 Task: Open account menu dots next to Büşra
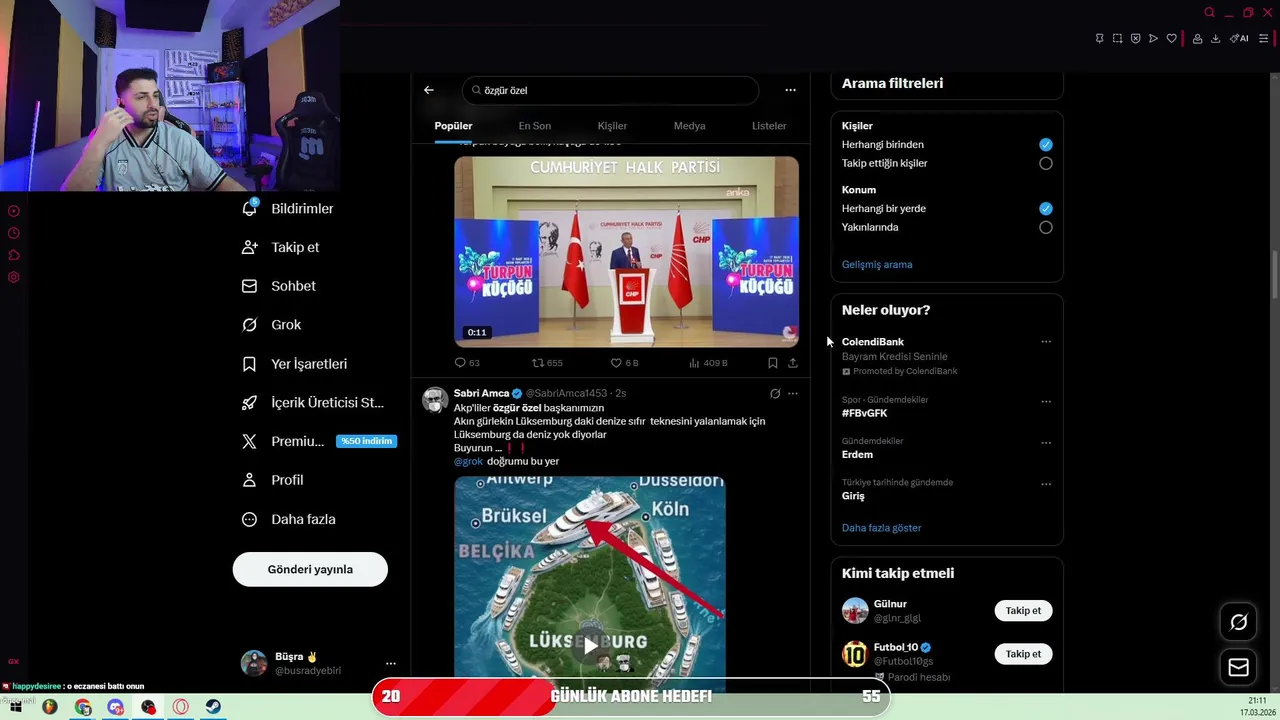pyautogui.click(x=391, y=663)
